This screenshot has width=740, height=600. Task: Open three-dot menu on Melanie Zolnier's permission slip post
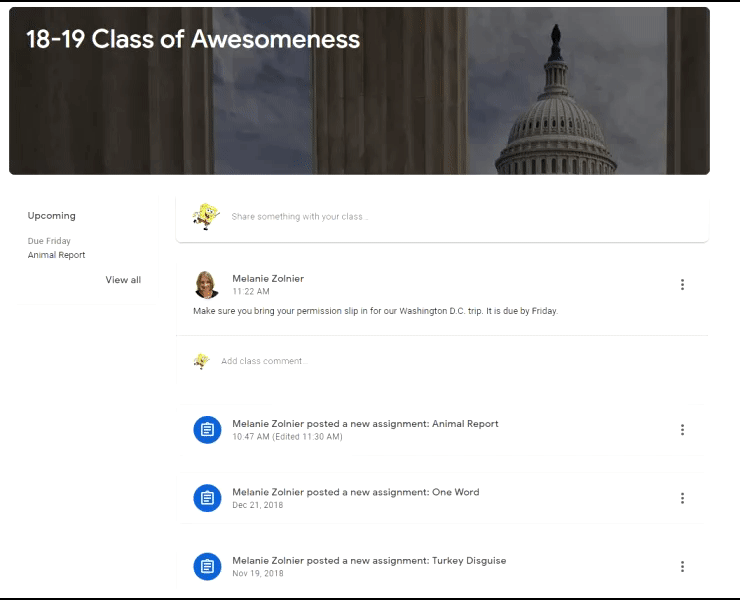pos(682,284)
